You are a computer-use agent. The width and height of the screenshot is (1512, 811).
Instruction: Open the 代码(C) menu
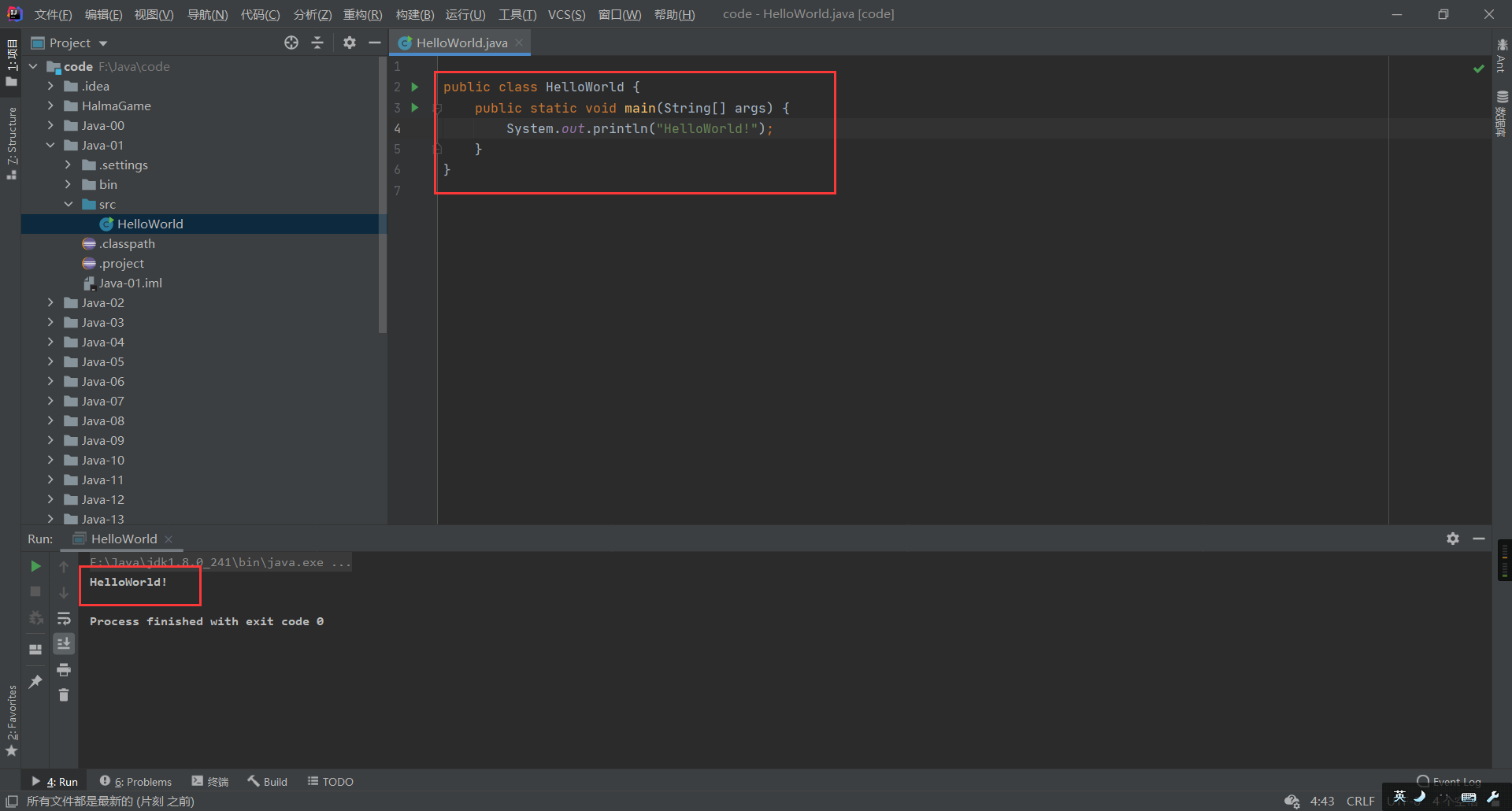click(260, 14)
